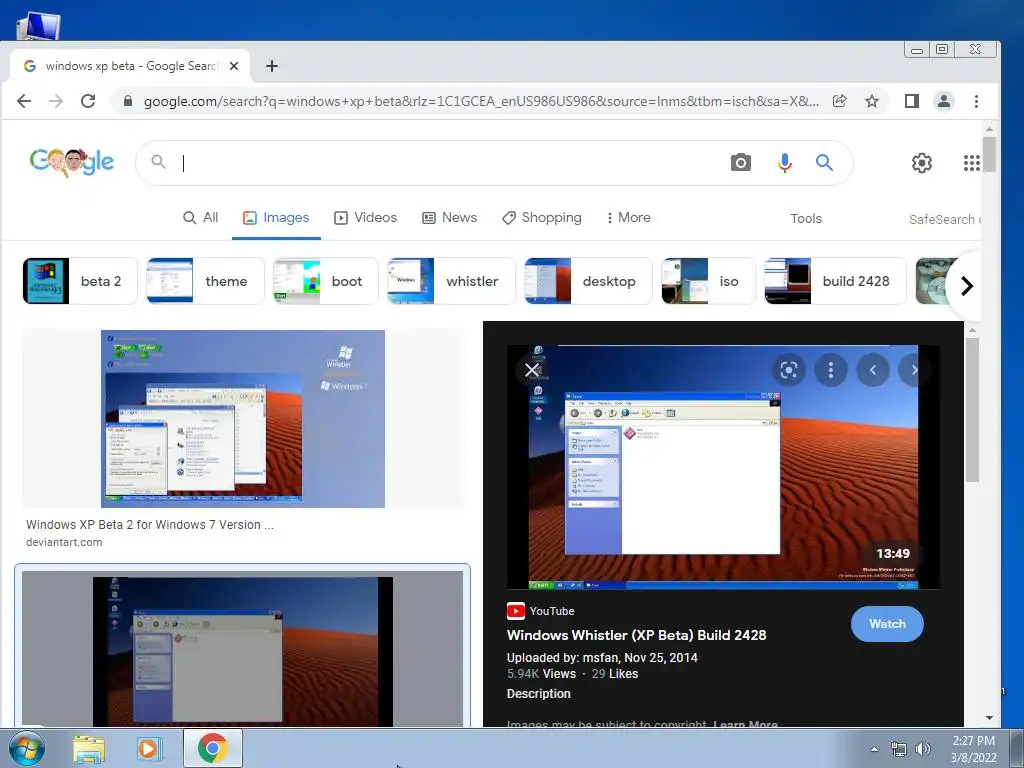The width and height of the screenshot is (1024, 768).
Task: Click the site lock icon in address bar
Action: 128,101
